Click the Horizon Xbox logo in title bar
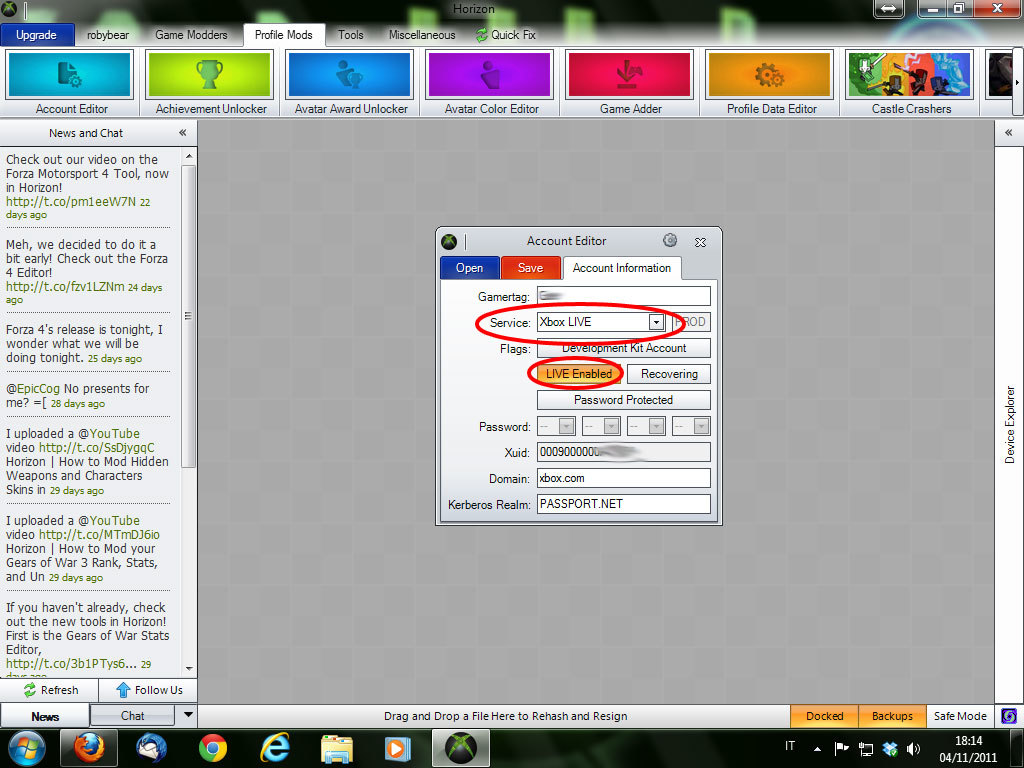The width and height of the screenshot is (1024, 768). pyautogui.click(x=9, y=9)
